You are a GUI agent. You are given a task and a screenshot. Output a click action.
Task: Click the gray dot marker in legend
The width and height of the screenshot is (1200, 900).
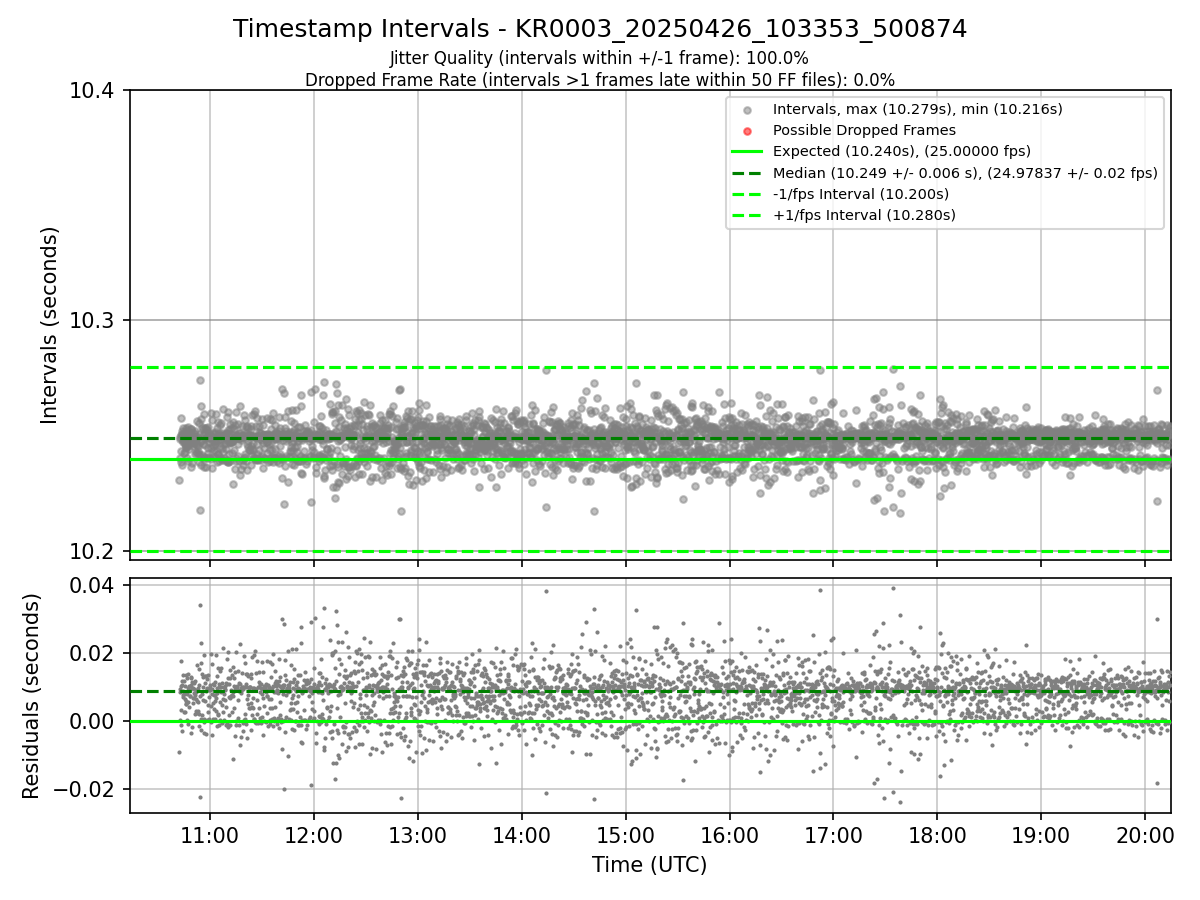click(x=747, y=110)
